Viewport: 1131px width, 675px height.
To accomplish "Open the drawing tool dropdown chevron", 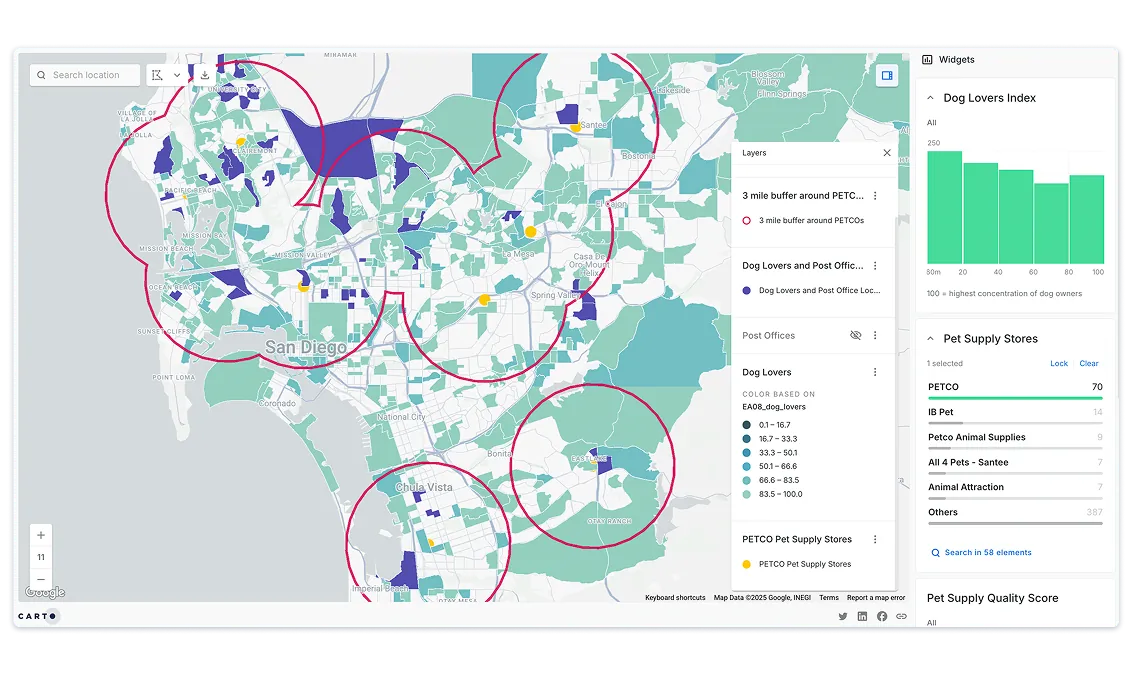I will pos(175,74).
